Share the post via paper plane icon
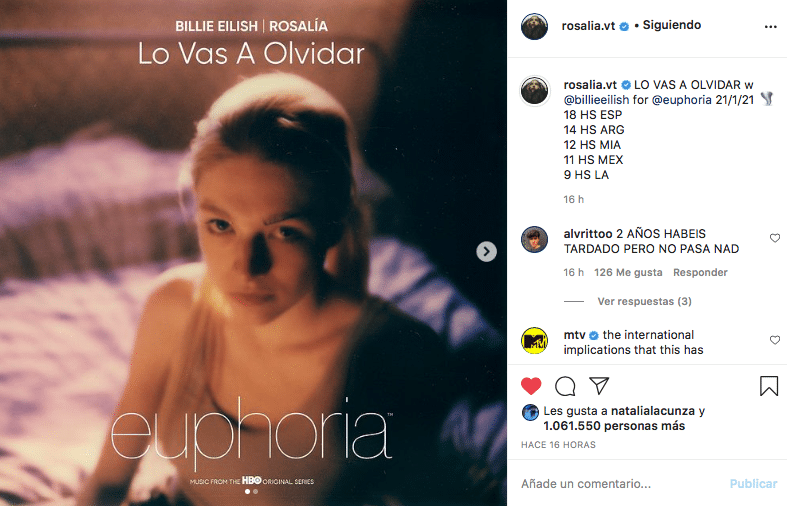 point(599,386)
